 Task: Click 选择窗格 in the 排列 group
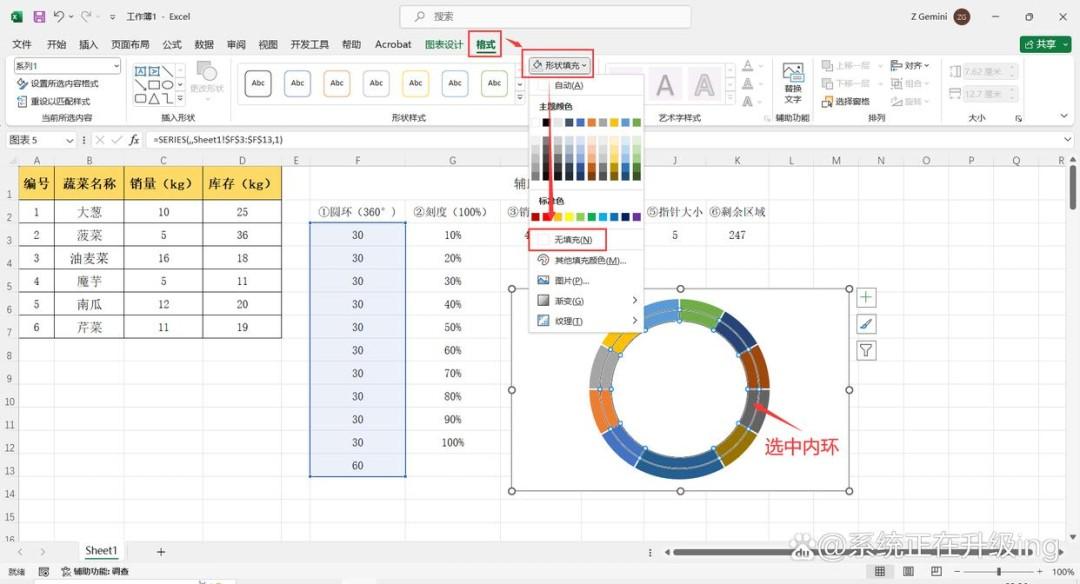846,102
